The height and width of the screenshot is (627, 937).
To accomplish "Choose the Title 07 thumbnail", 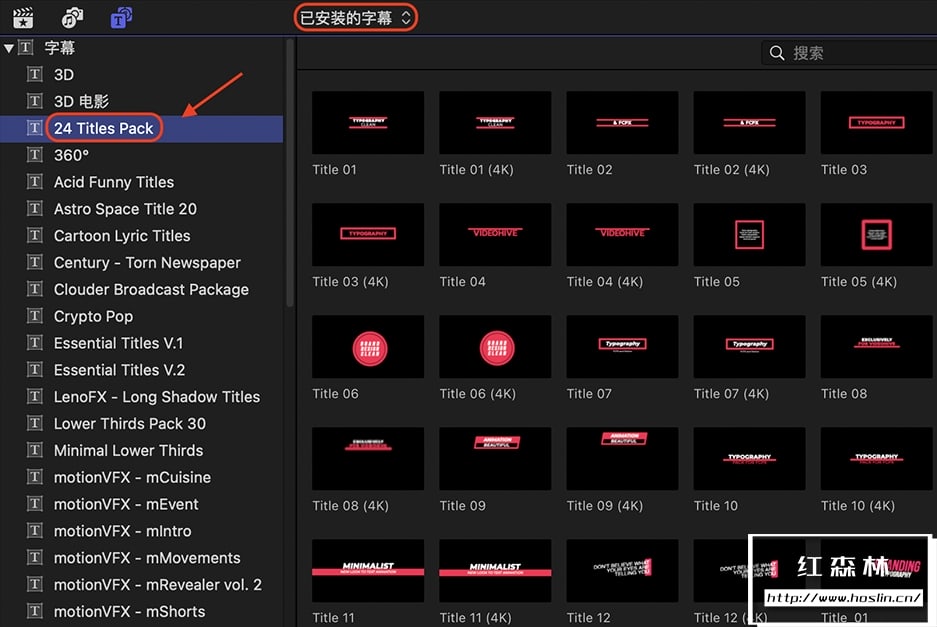I will click(622, 347).
